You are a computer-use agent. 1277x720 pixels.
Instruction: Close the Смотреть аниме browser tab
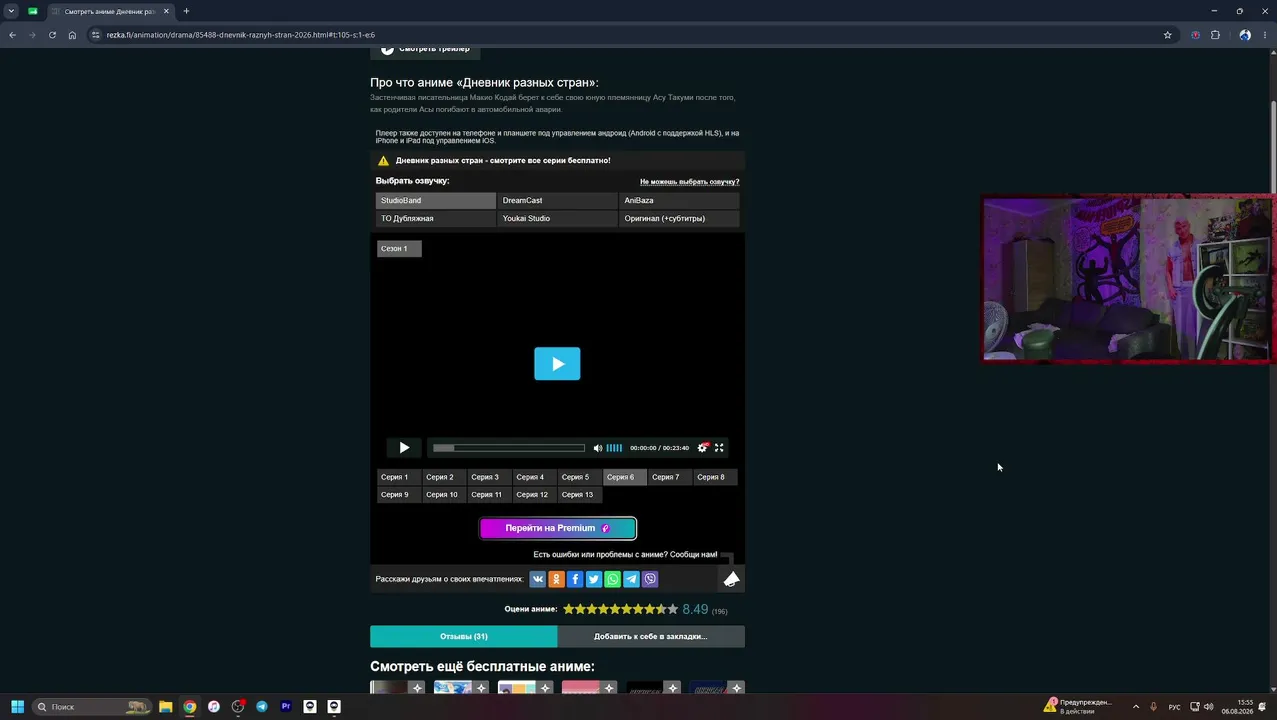click(x=166, y=11)
